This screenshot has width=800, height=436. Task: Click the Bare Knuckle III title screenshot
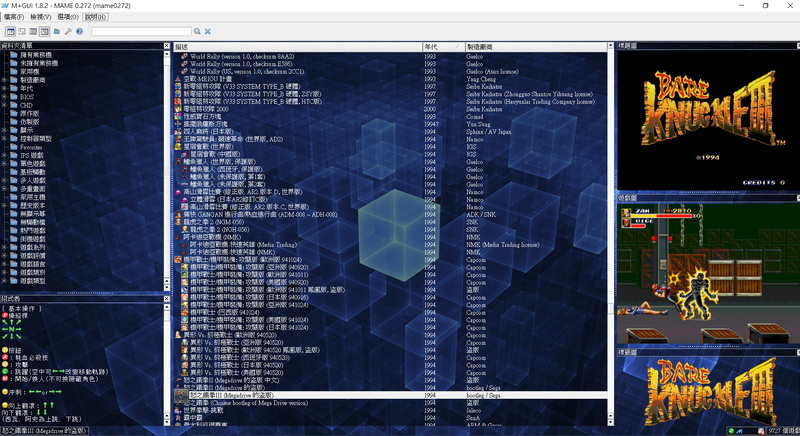tap(708, 120)
